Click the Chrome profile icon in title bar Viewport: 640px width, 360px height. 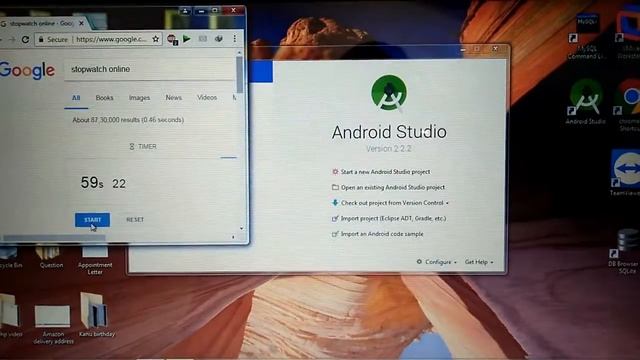point(185,11)
